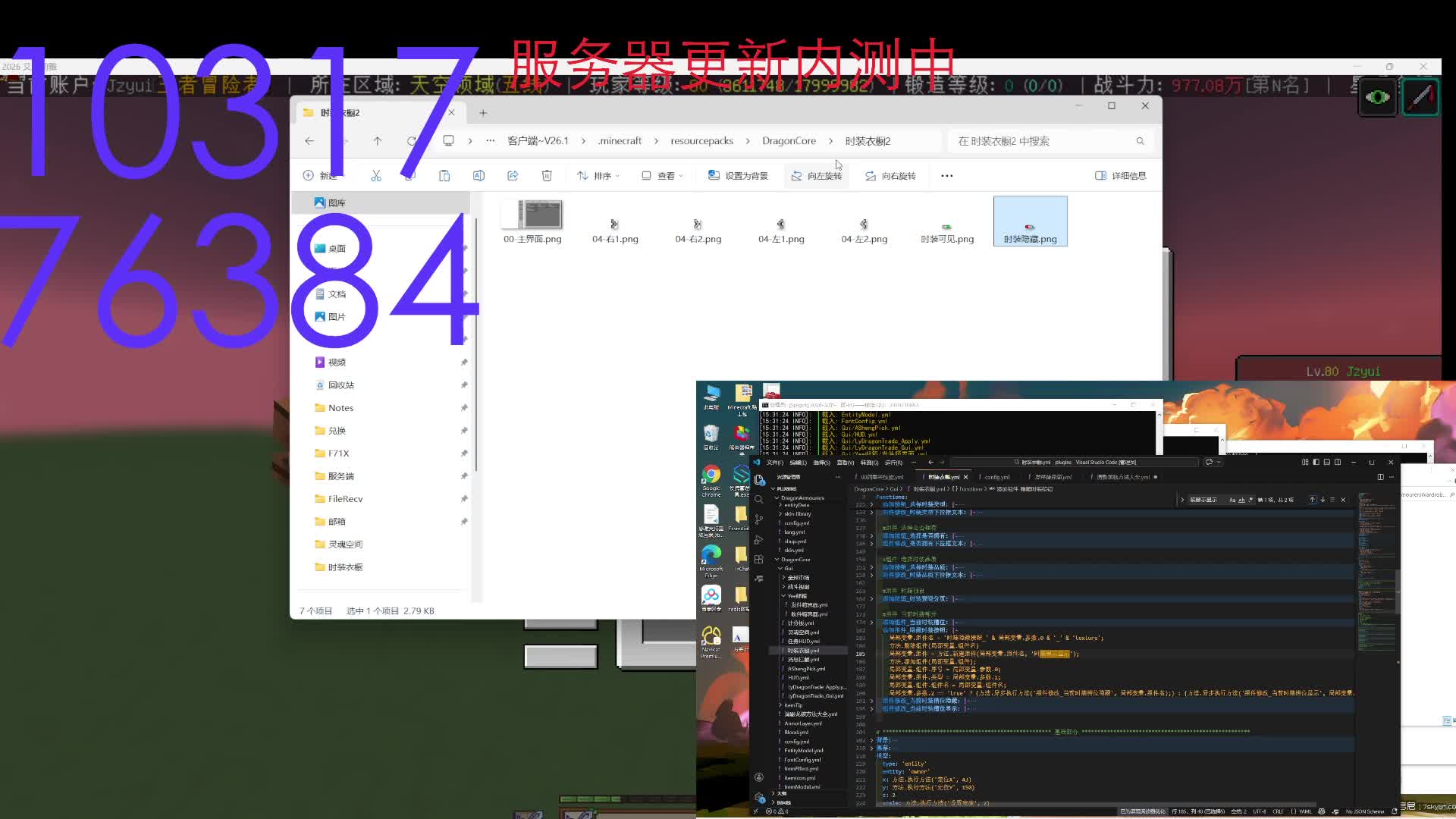Toggle Match Whole Word in VS Code find
1456x819 pixels.
(1241, 500)
